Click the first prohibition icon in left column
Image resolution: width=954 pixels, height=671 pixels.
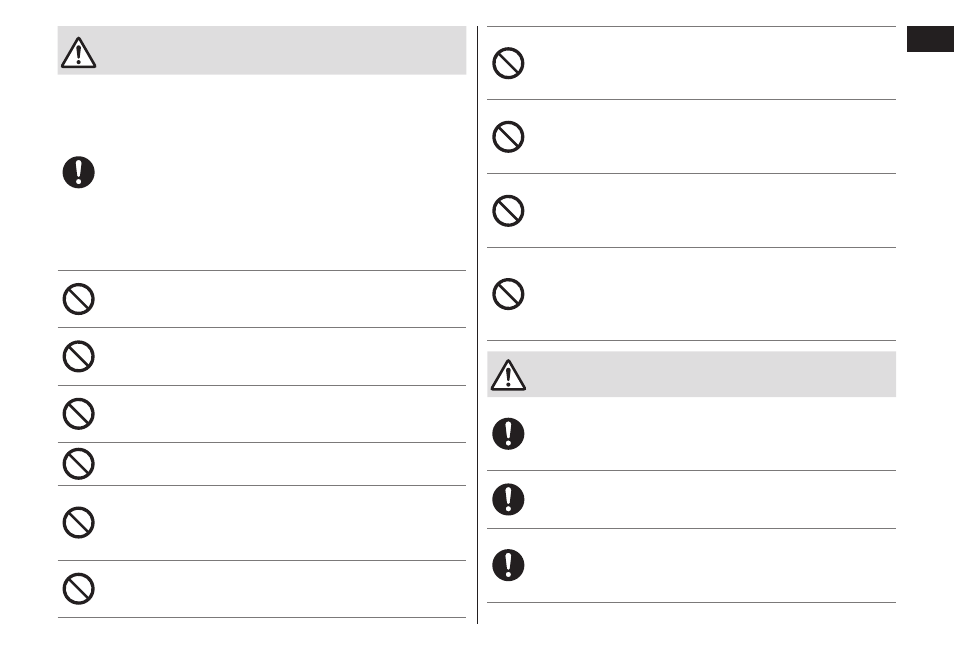point(78,299)
